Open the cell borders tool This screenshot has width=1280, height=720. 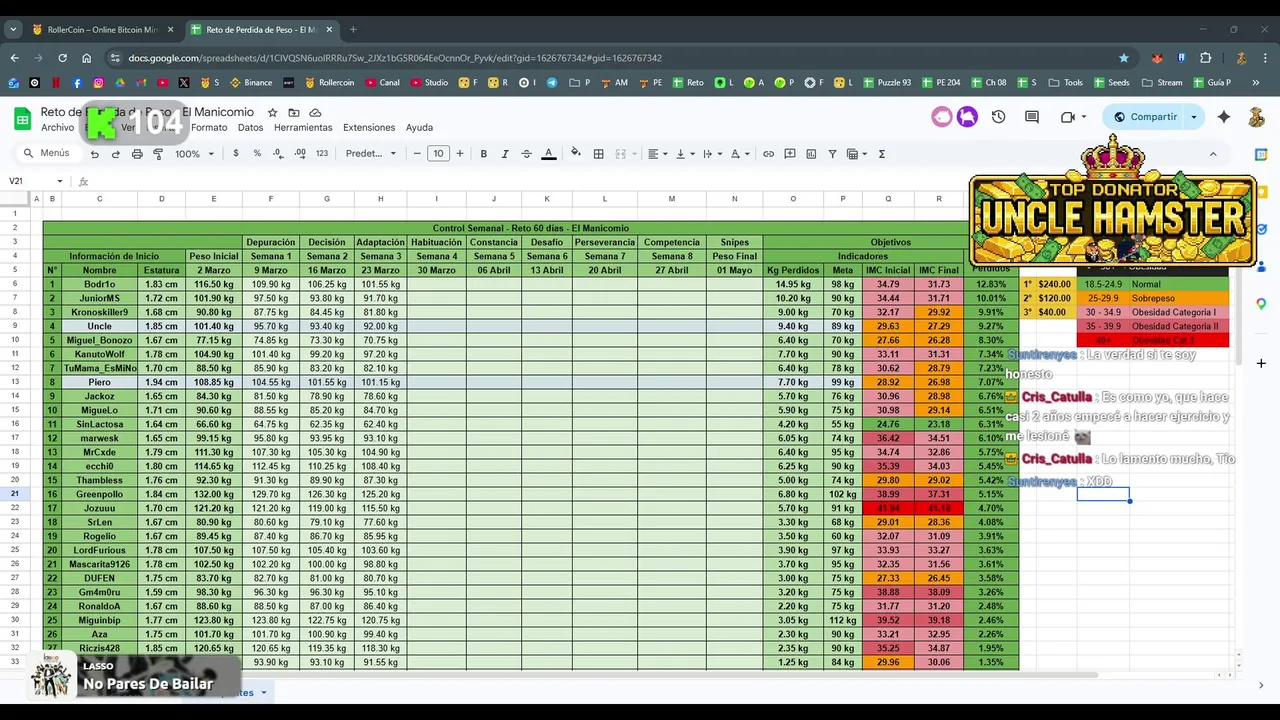point(598,154)
